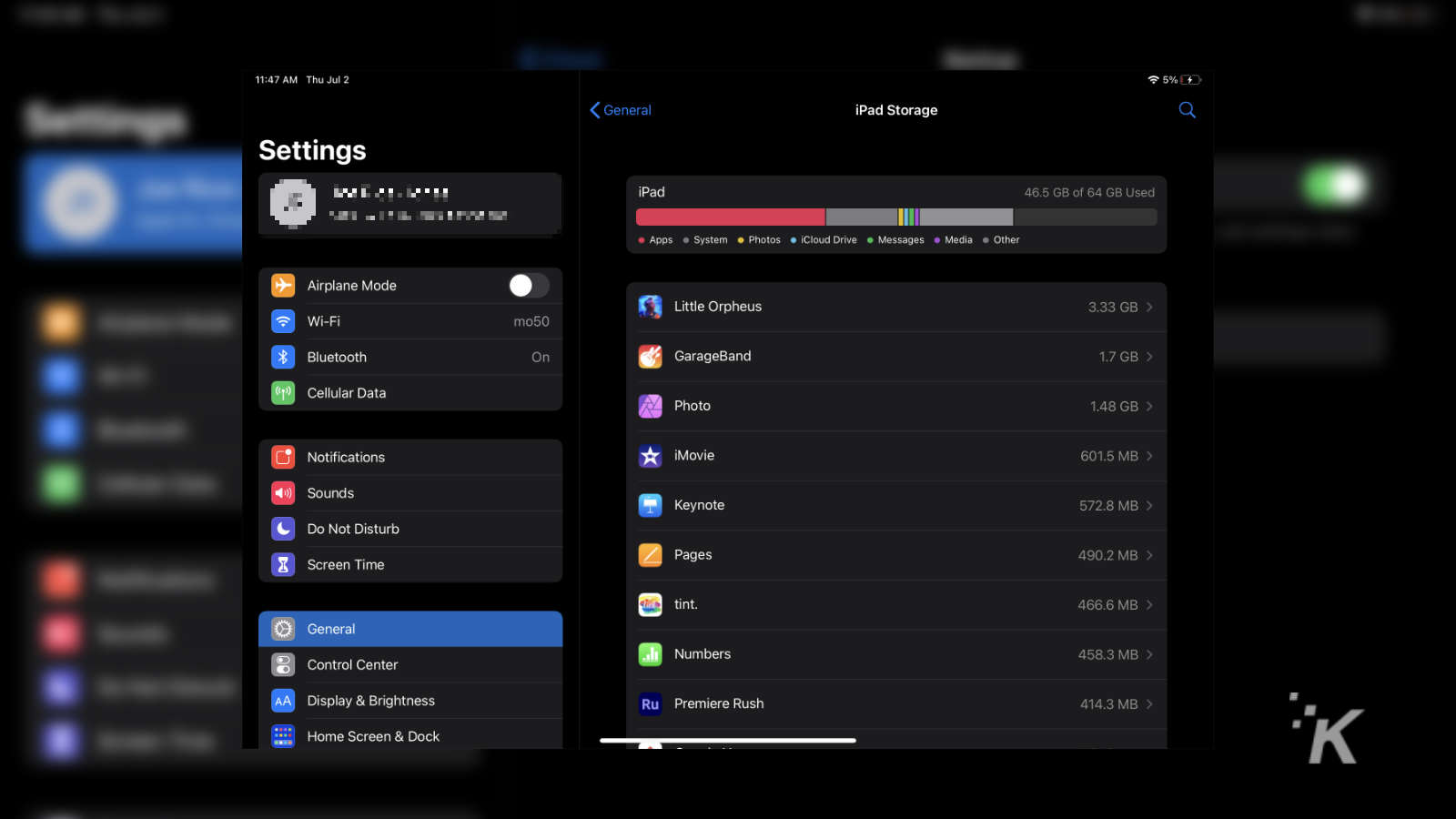Tap the 46.5 GB of 64 GB Used text
This screenshot has width=1456, height=819.
[1089, 193]
